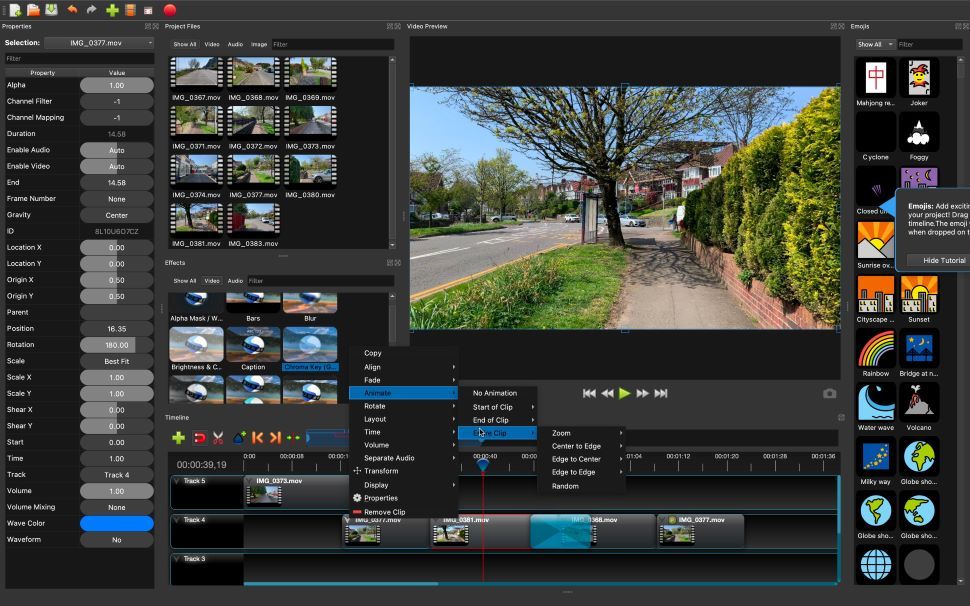Add a new track to the timeline
This screenshot has height=606, width=970.
(178, 437)
